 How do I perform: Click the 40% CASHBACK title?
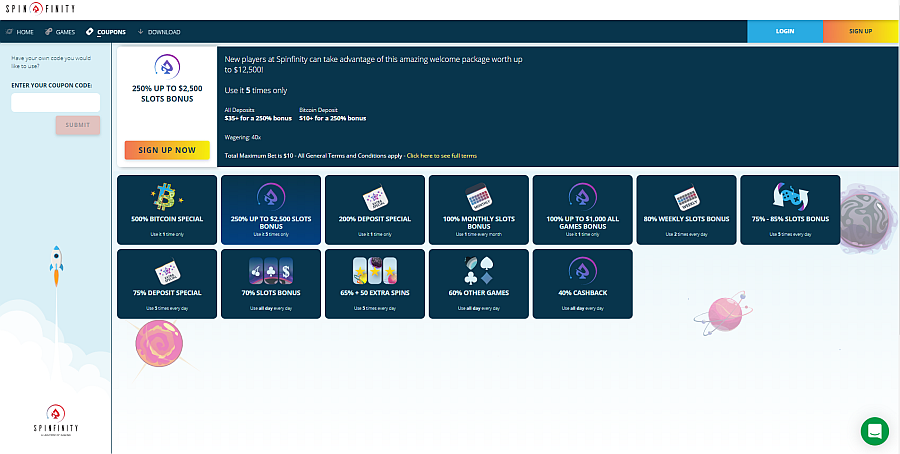[583, 293]
